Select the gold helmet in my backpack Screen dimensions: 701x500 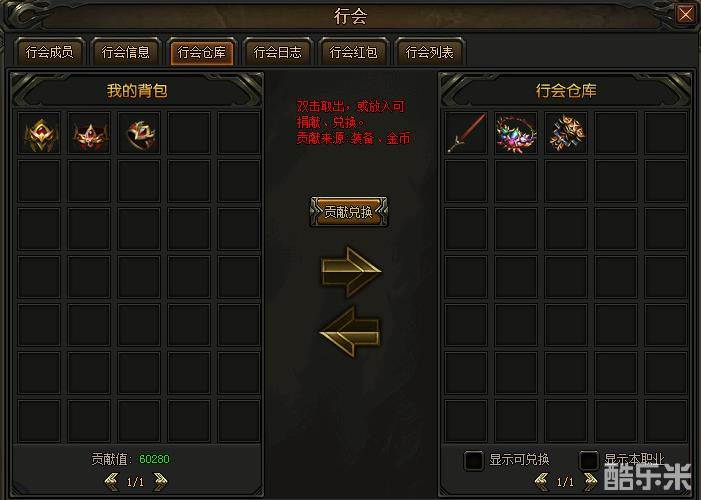pos(39,134)
